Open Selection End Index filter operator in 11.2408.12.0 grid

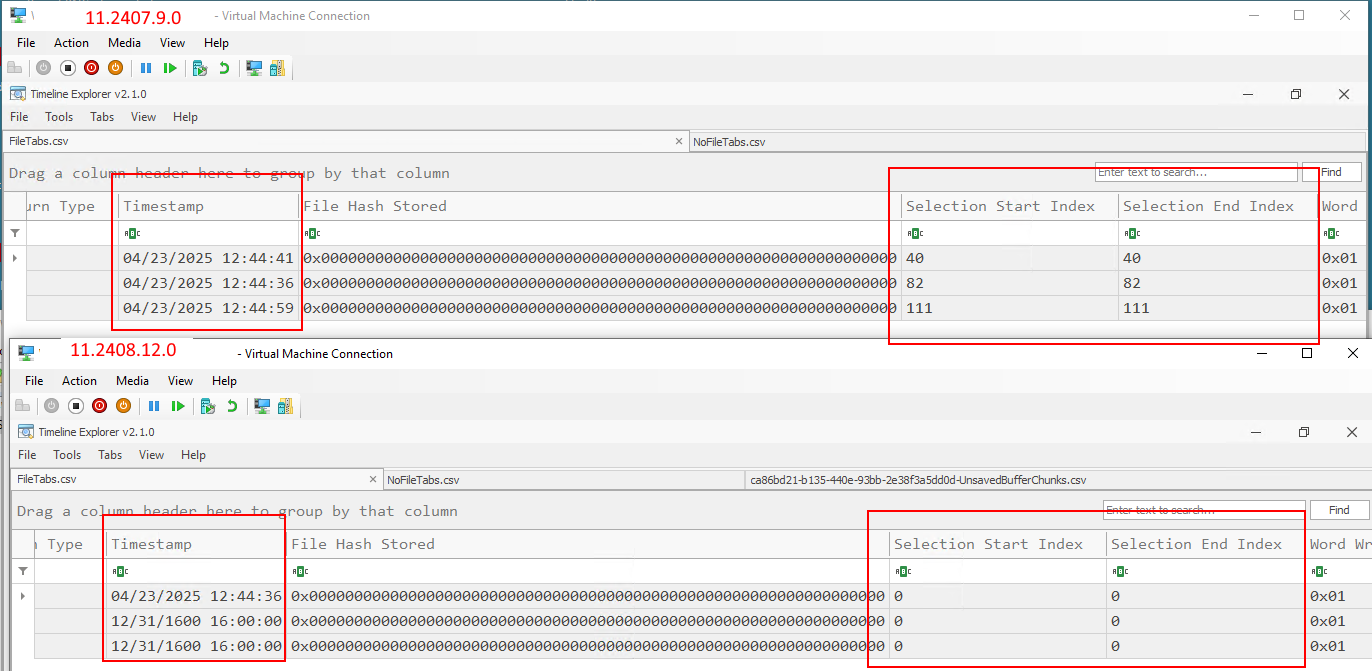coord(1120,571)
